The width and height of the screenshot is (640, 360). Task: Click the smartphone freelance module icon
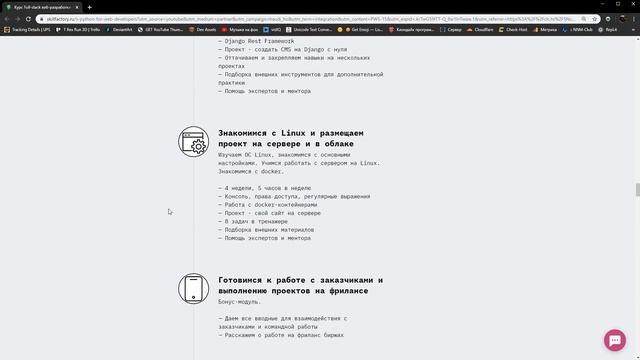(193, 289)
